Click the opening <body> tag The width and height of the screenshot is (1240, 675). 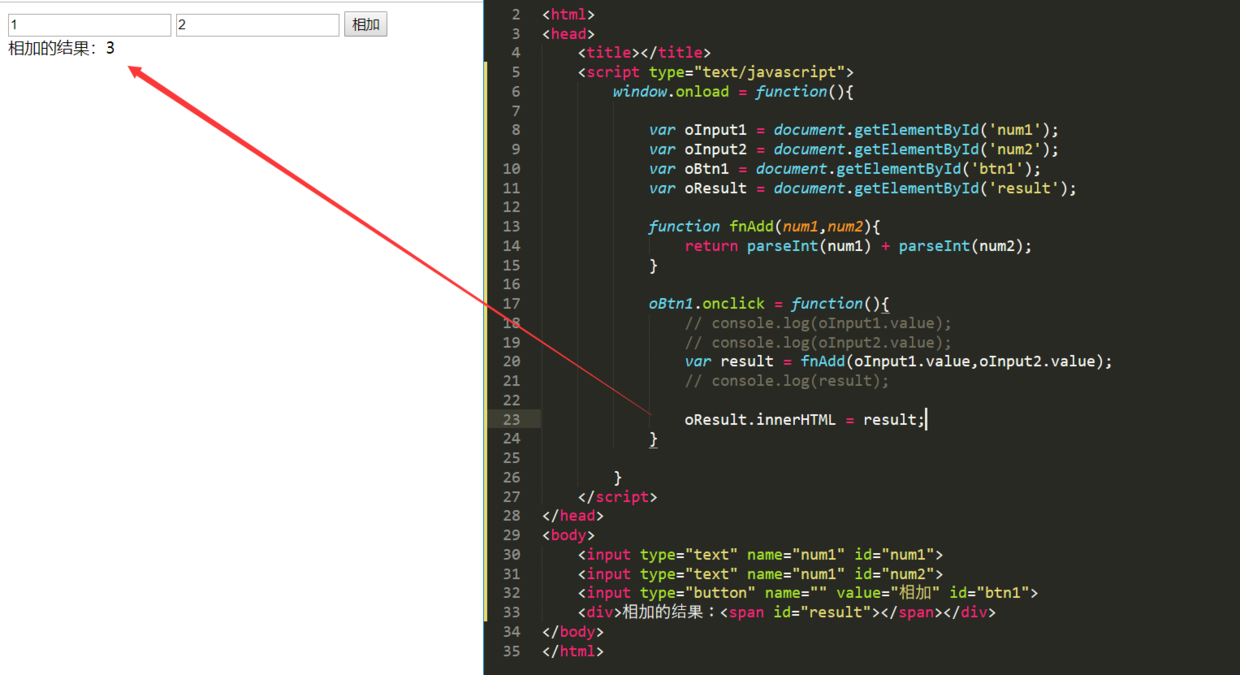pos(568,535)
